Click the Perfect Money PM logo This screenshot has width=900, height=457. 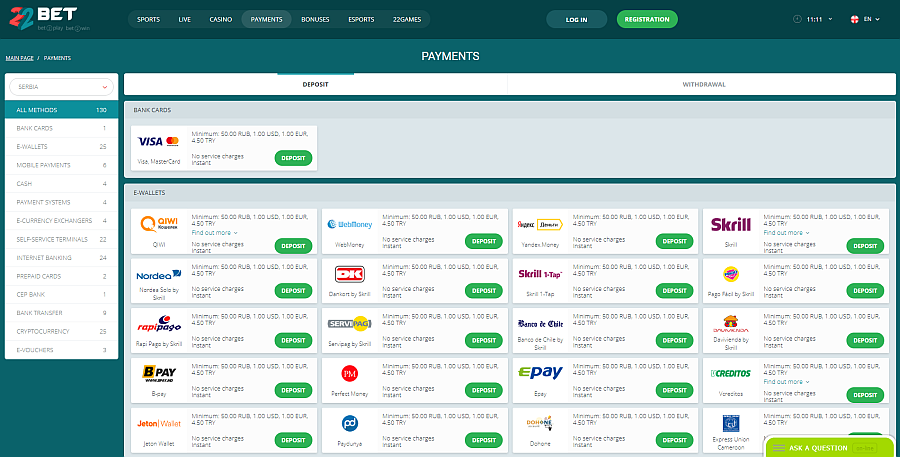pos(350,374)
